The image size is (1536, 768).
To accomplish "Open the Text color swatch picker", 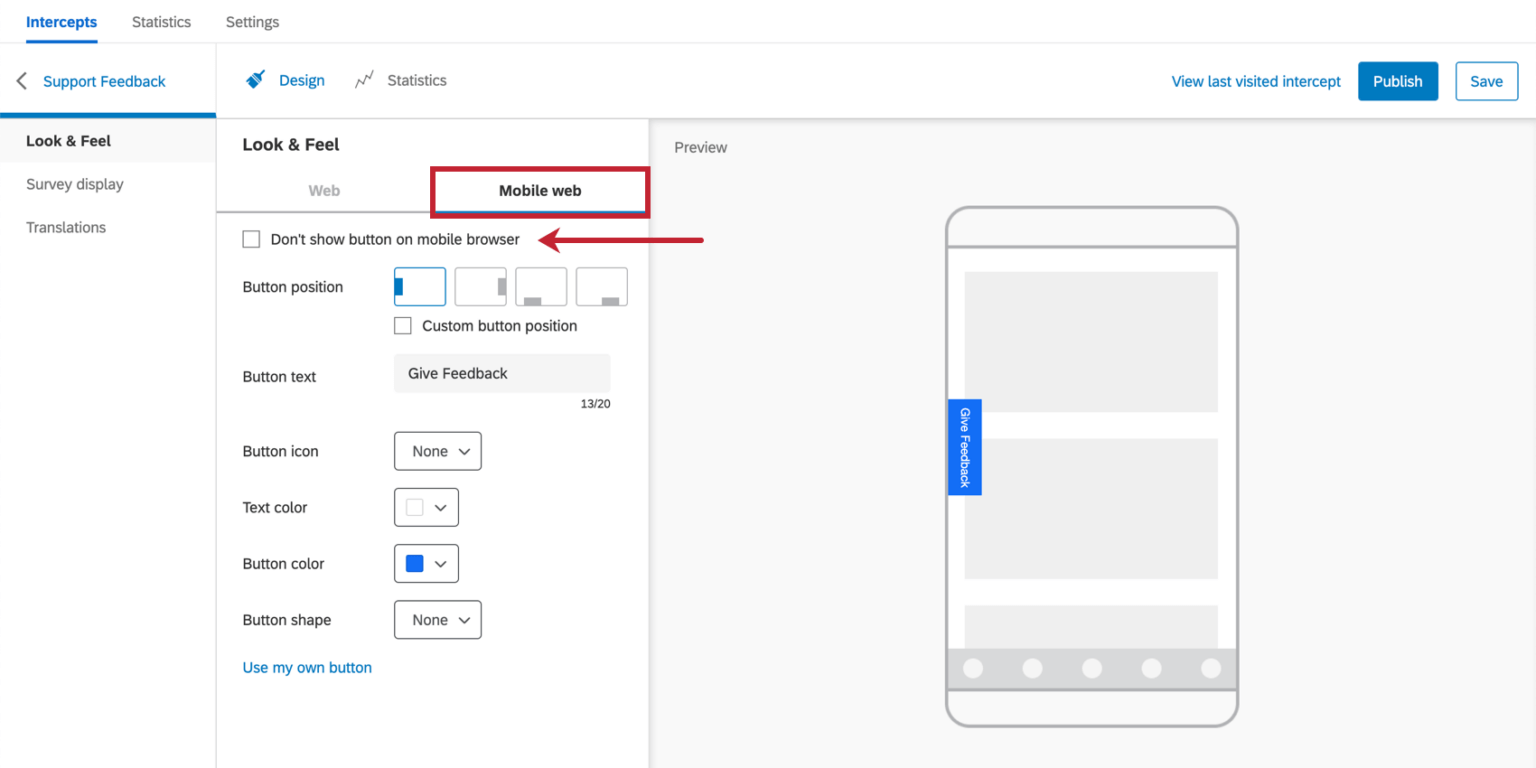I will tap(426, 507).
